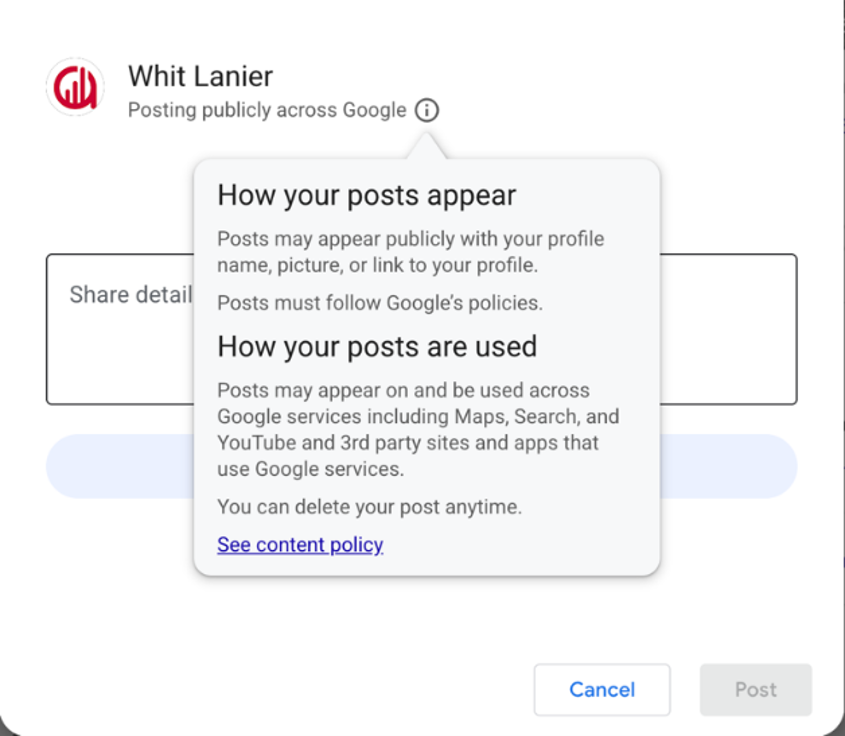This screenshot has height=736, width=845.
Task: Click the How your posts appear heading
Action: coord(366,195)
